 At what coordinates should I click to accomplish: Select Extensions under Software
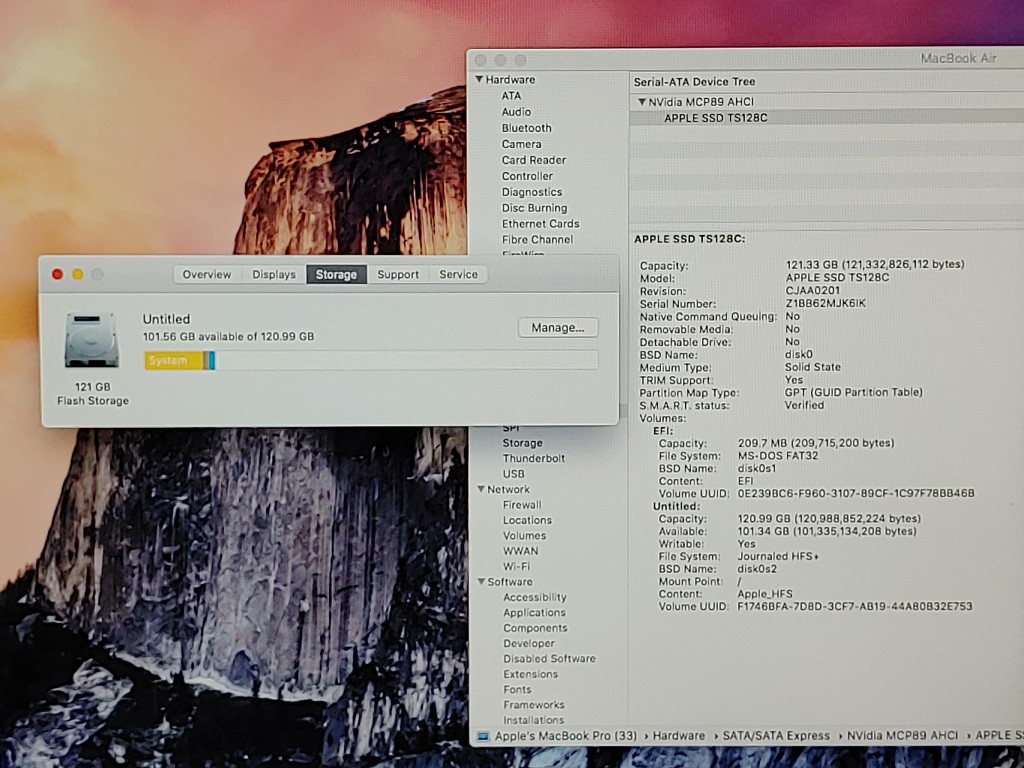(530, 674)
